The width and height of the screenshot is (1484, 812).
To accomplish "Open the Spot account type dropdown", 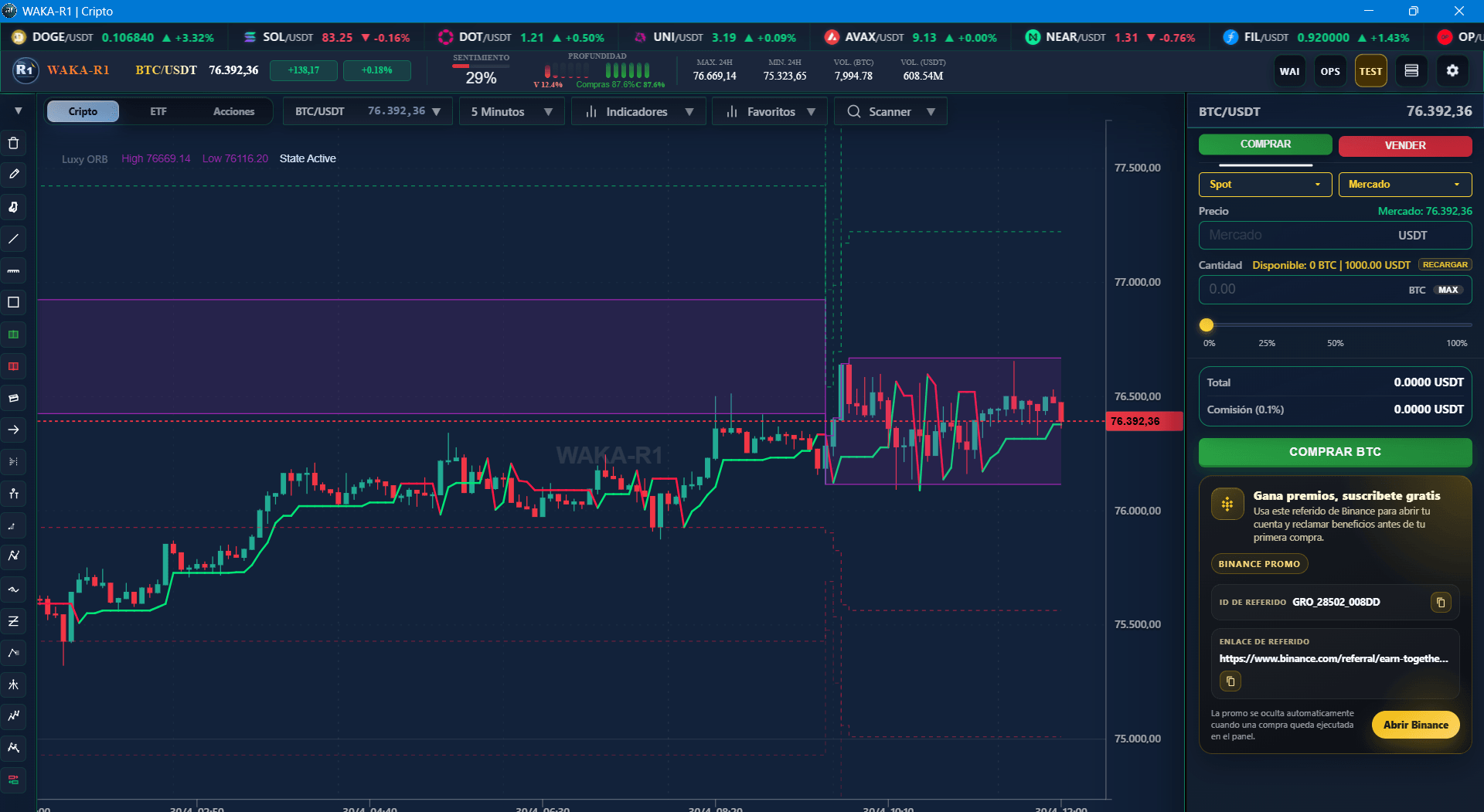I will click(1265, 184).
